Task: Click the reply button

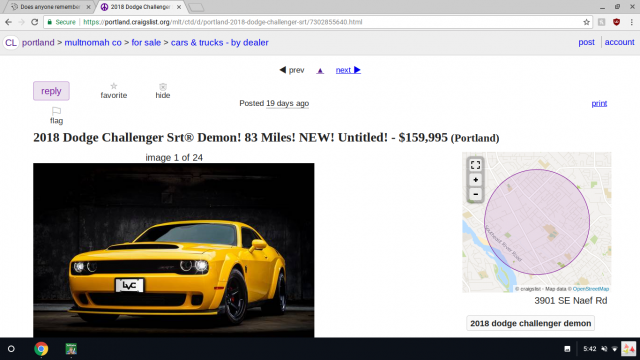Action: (x=51, y=91)
